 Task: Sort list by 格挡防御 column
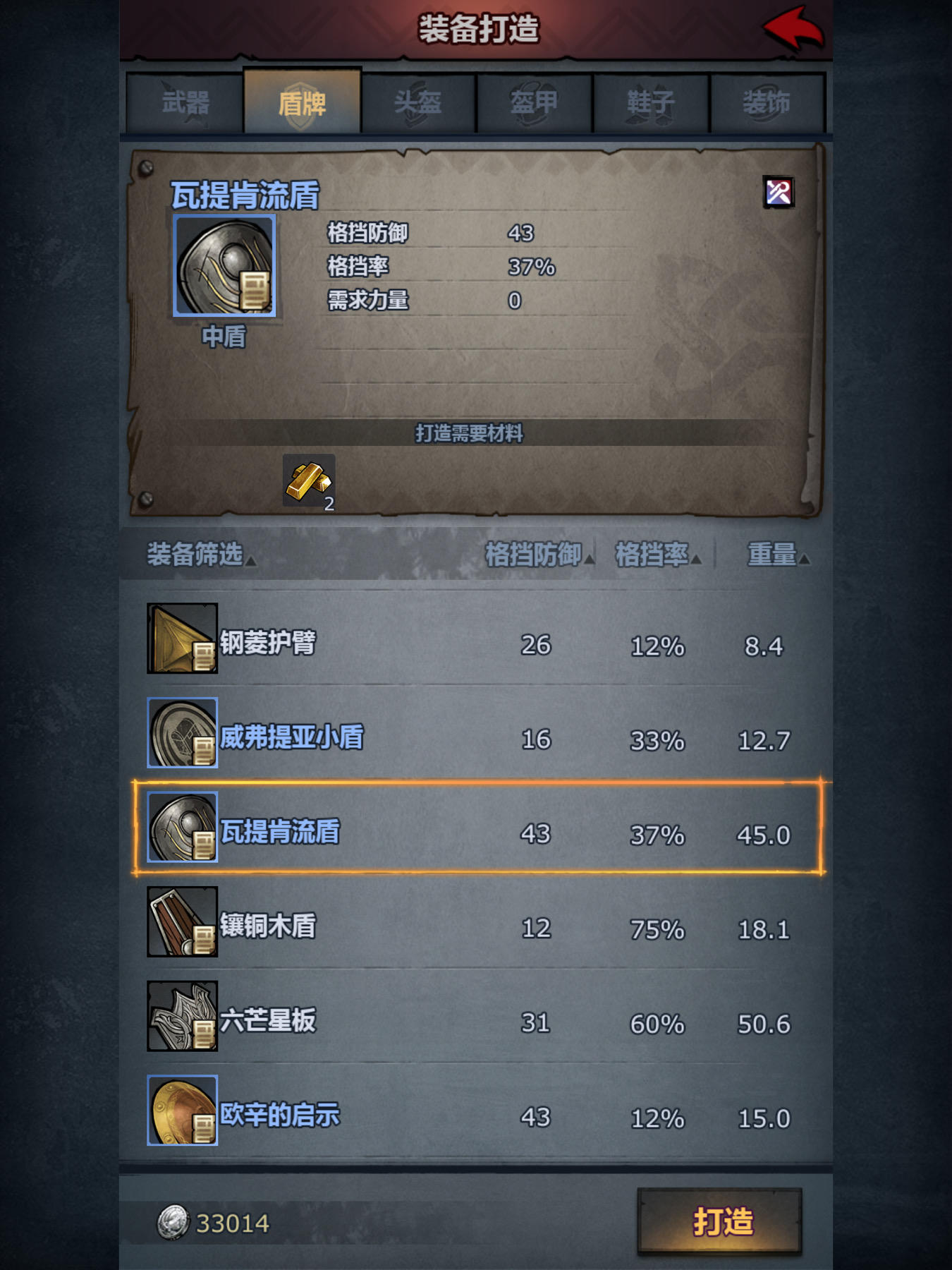(x=539, y=555)
